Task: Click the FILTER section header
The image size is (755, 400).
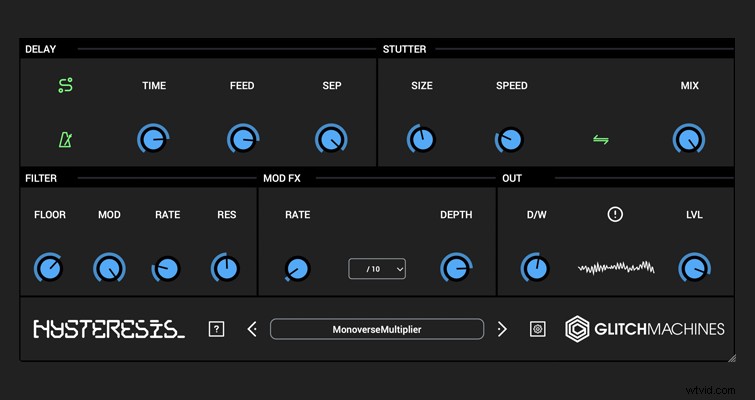Action: tap(41, 178)
